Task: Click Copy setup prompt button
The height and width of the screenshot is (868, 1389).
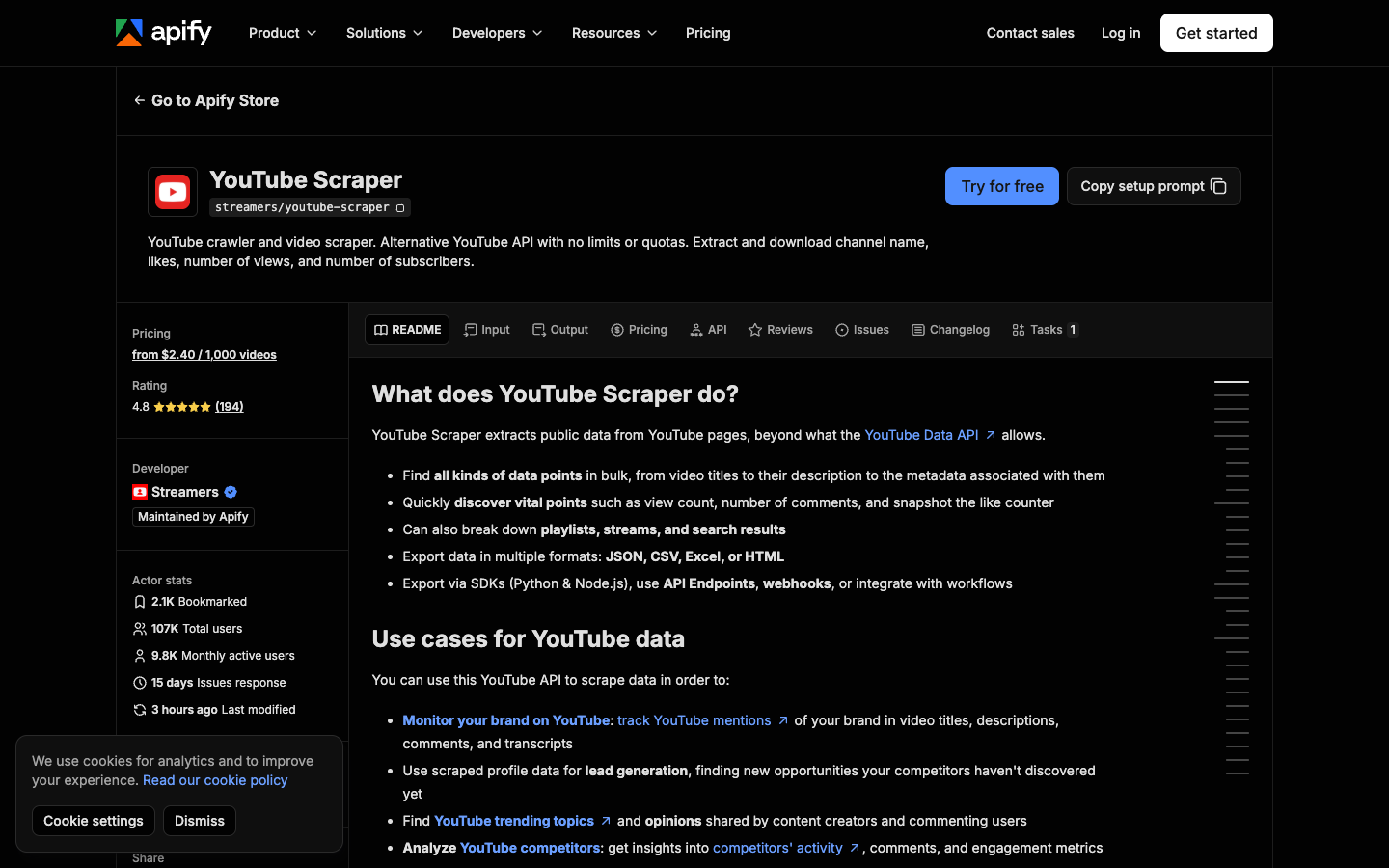Action: pyautogui.click(x=1154, y=186)
